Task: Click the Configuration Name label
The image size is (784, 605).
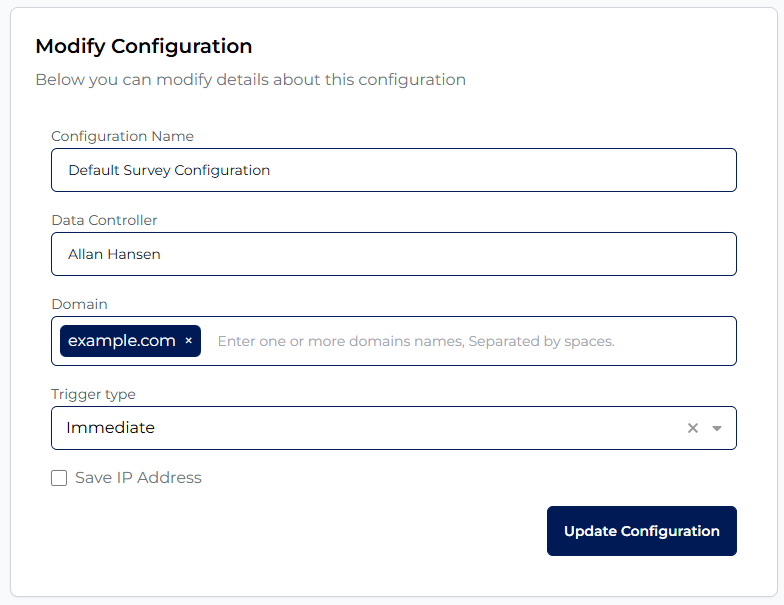Action: point(122,136)
